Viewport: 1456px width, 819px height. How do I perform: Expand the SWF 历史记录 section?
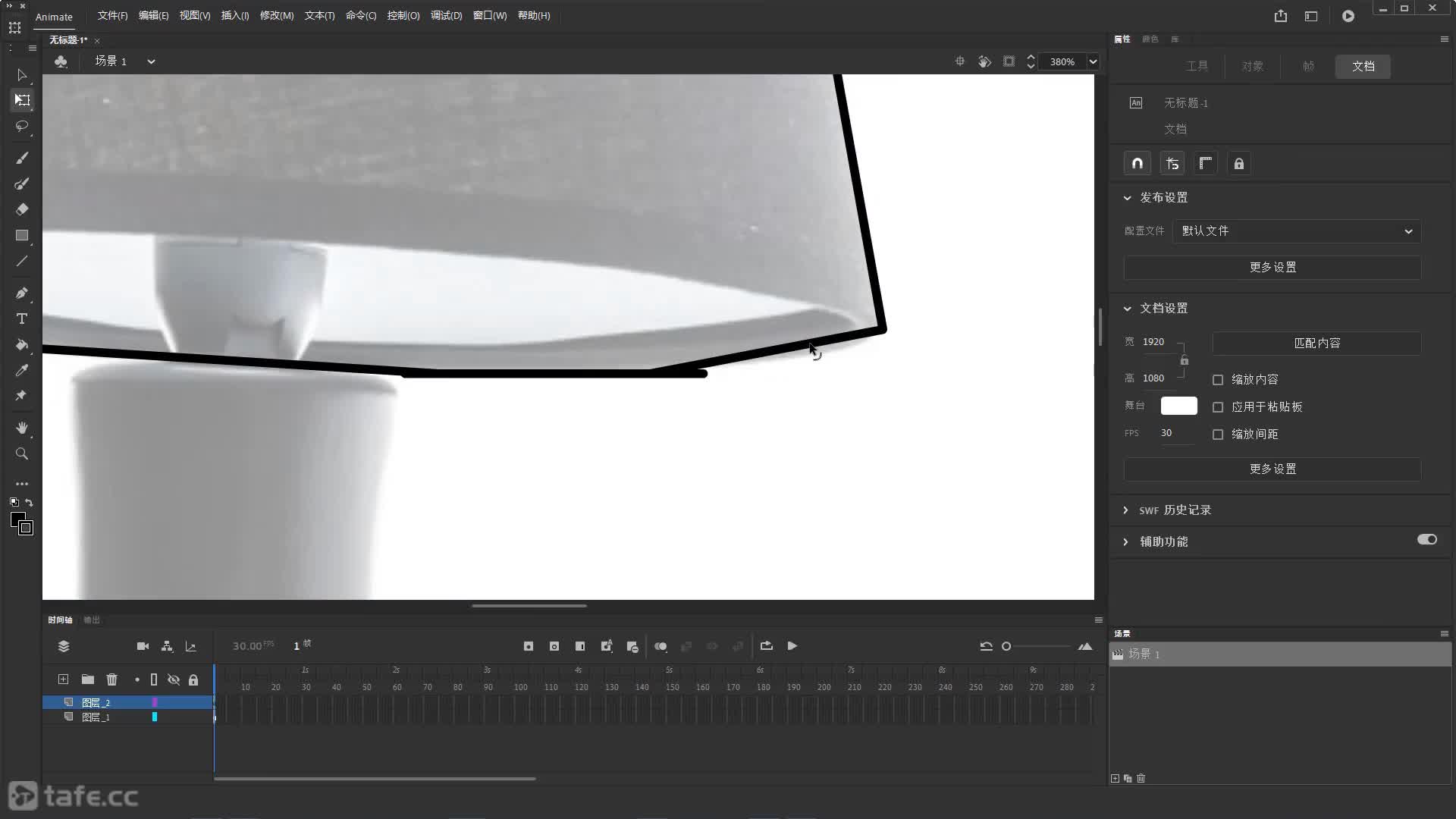click(x=1126, y=510)
